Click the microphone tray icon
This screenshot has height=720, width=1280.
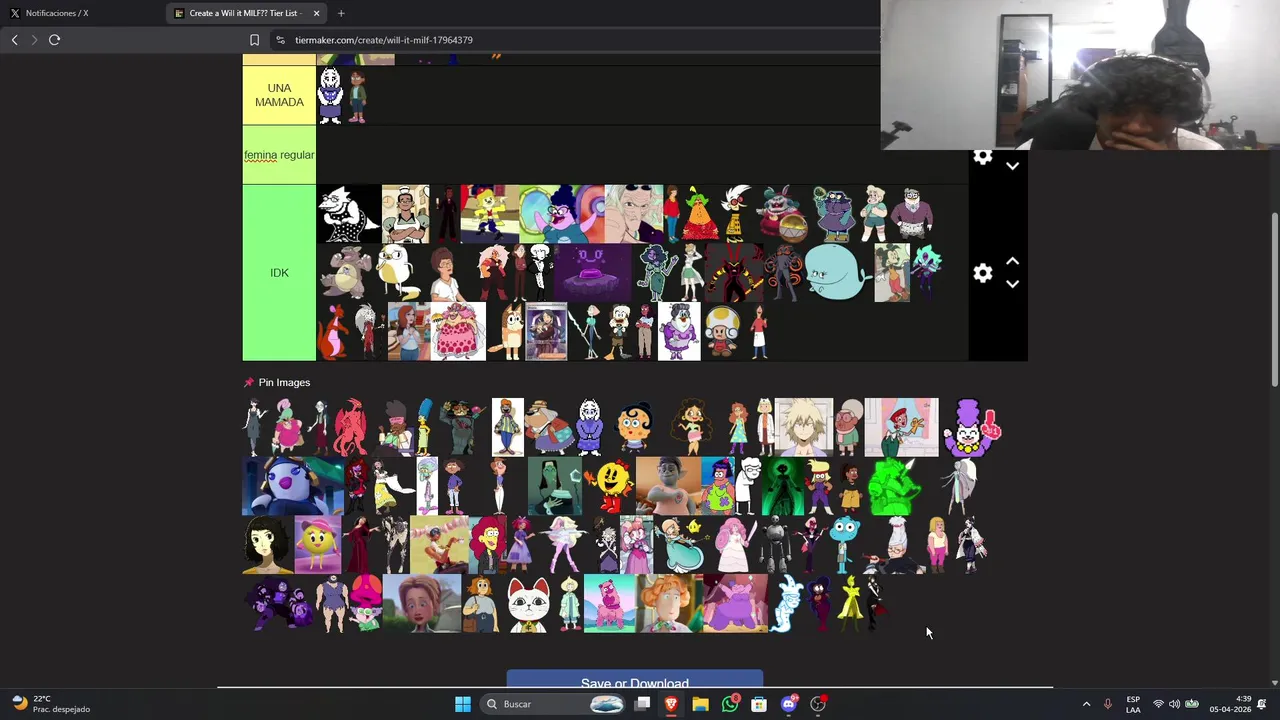coord(1107,704)
